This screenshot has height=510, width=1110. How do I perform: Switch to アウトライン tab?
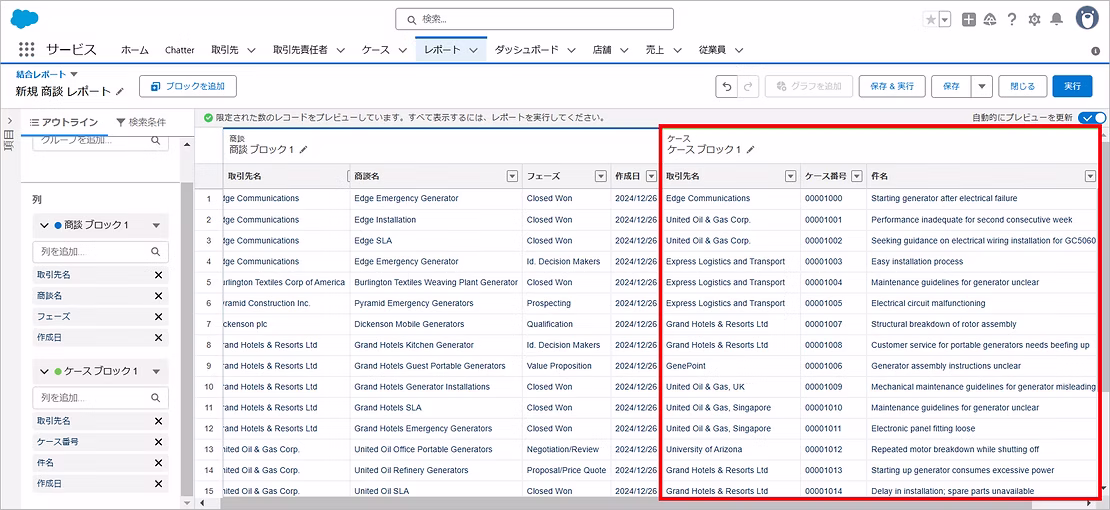(x=64, y=123)
